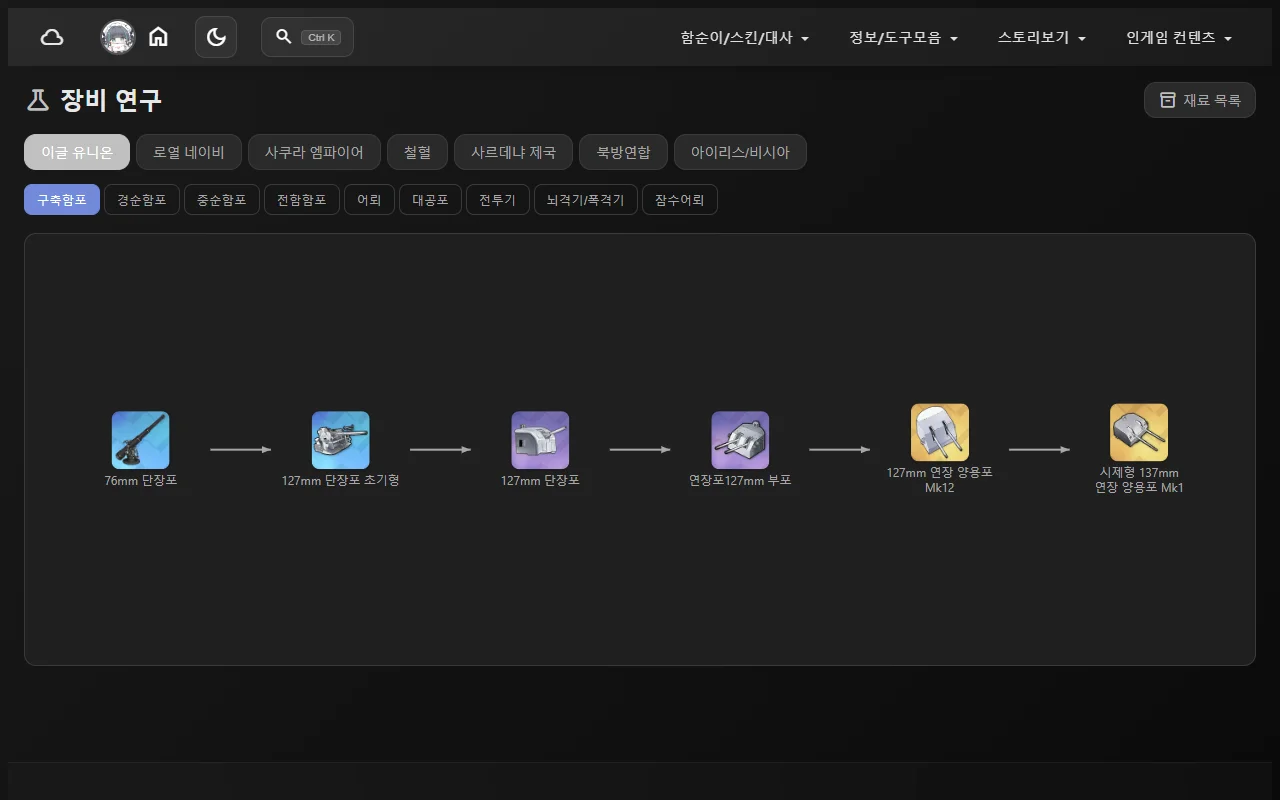The width and height of the screenshot is (1280, 800).
Task: Select 사르데냐 제국 faction tab
Action: [x=513, y=152]
